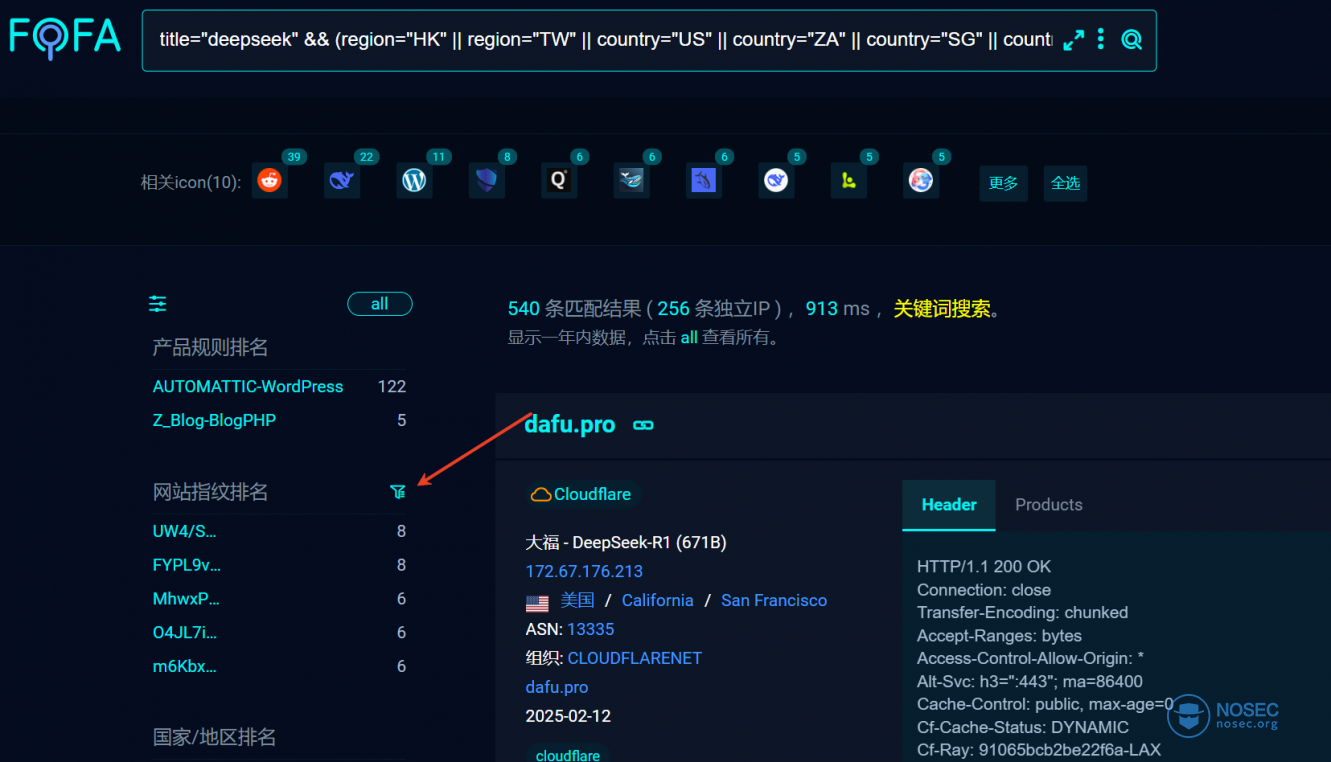Image resolution: width=1331 pixels, height=762 pixels.
Task: Toggle the 'all' pill switch in sidebar
Action: [x=380, y=304]
